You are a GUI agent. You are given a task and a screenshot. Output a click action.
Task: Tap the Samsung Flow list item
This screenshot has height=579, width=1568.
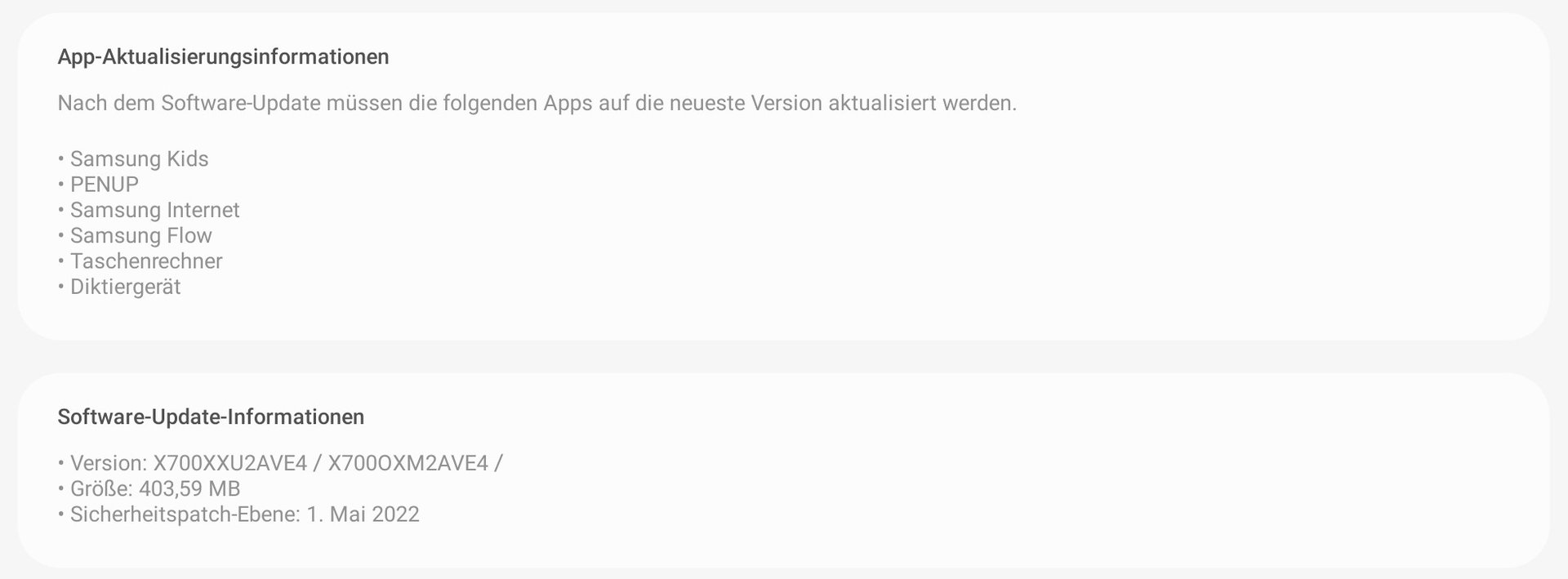(135, 235)
